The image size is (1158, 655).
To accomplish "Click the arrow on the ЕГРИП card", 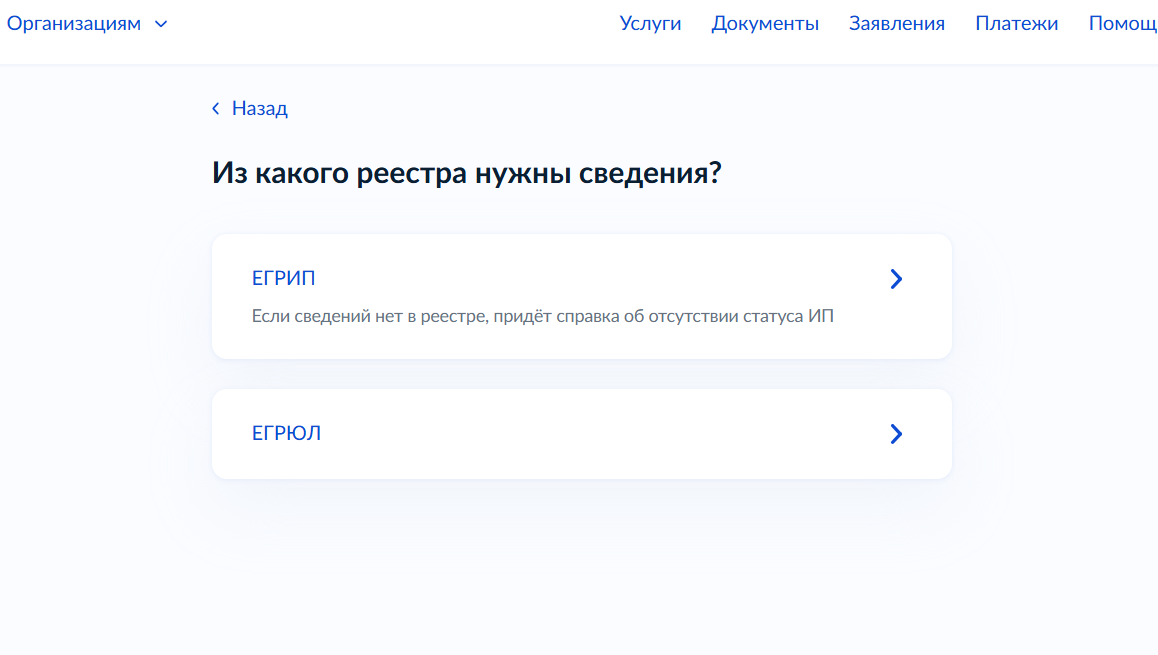I will click(896, 279).
